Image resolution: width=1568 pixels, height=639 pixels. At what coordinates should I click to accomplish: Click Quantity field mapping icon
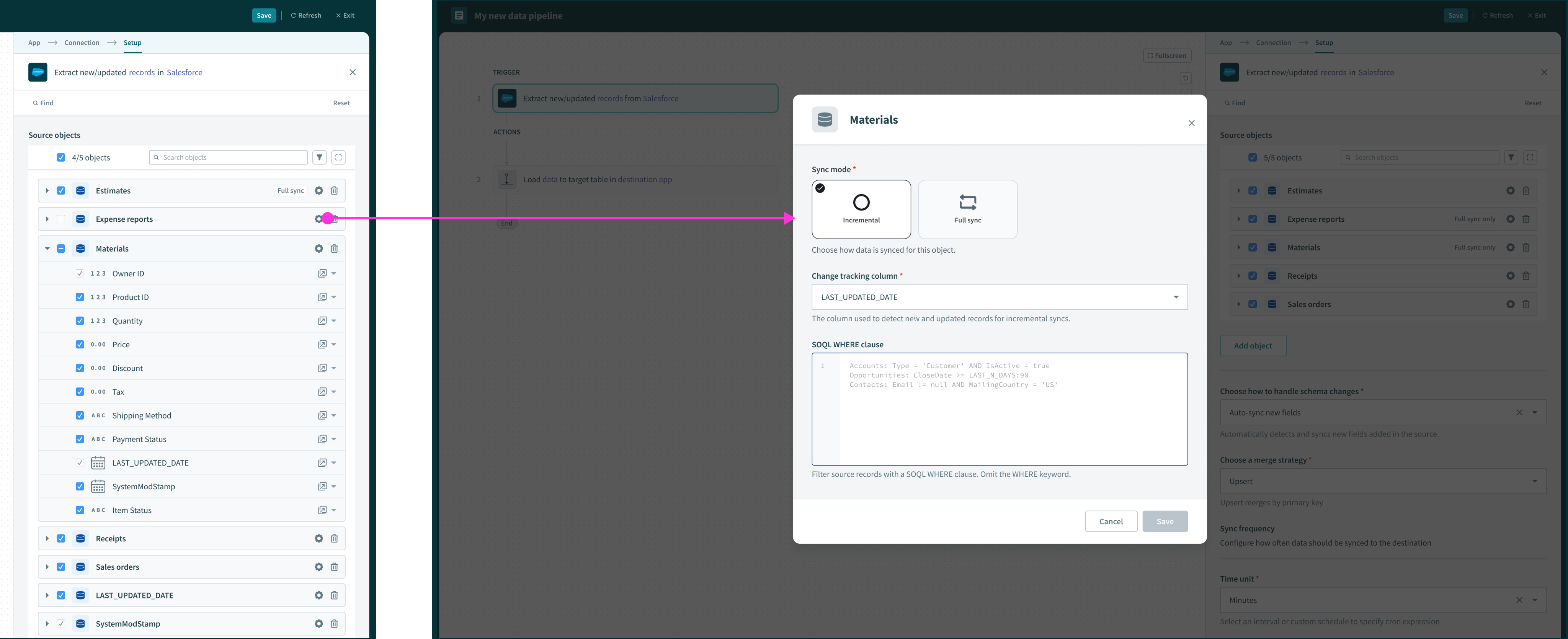point(322,321)
